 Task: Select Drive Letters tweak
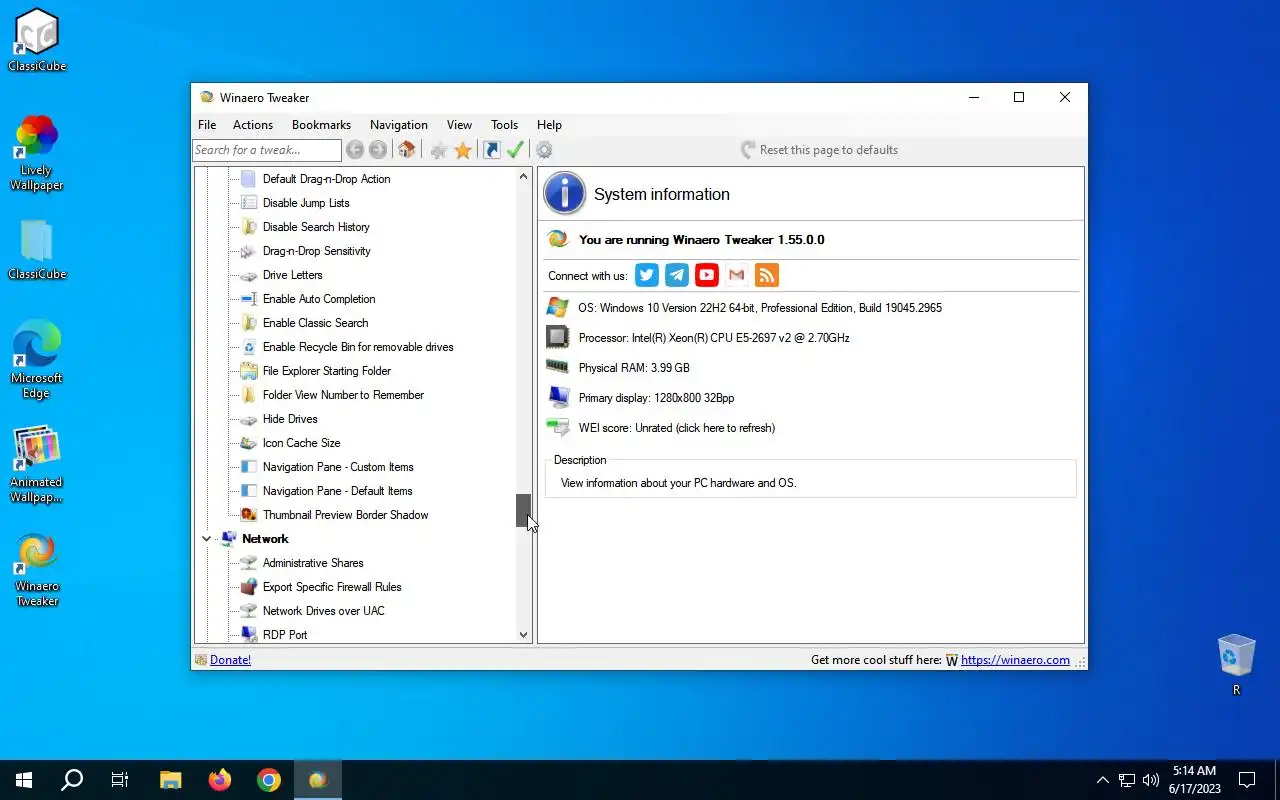coord(292,275)
